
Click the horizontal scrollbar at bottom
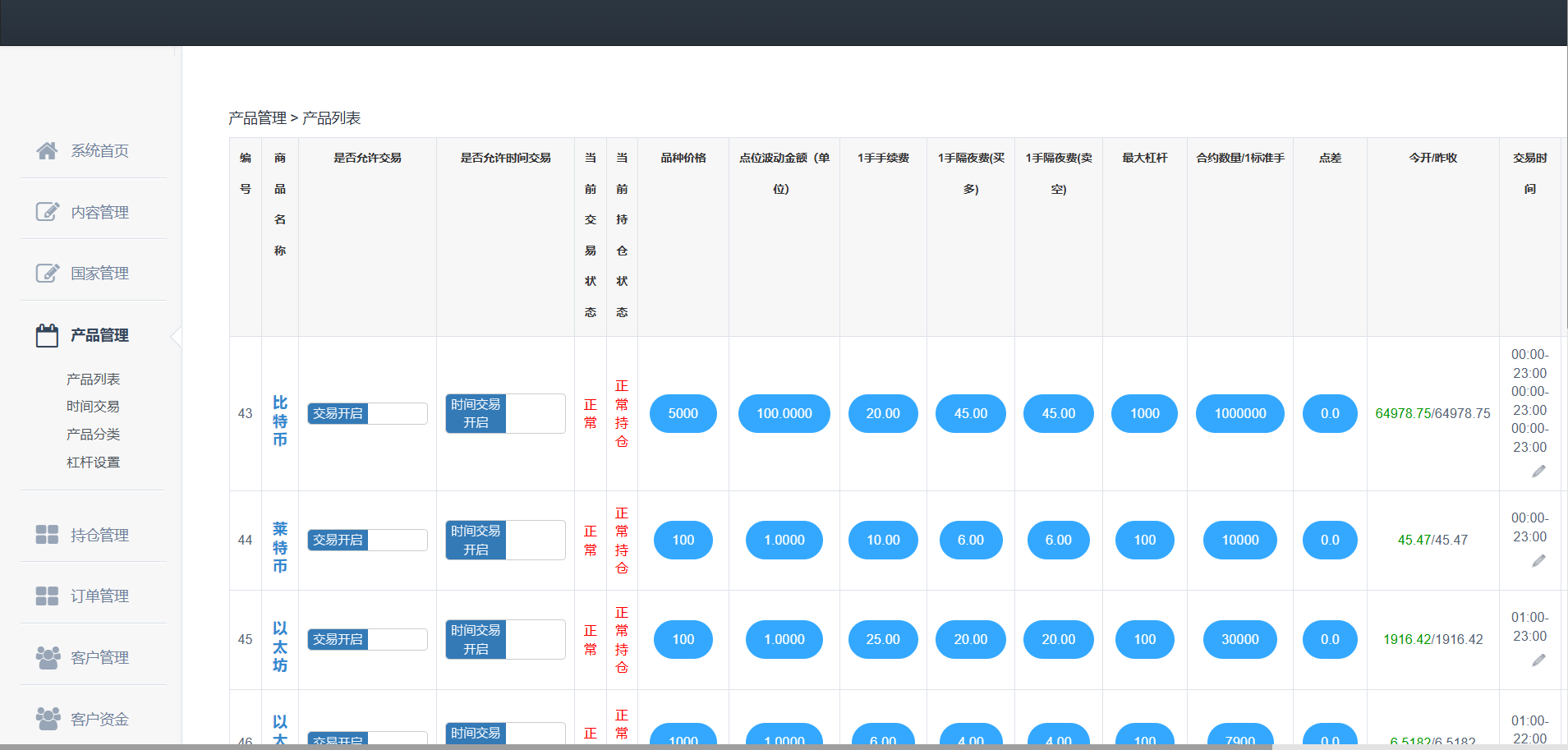click(637, 747)
